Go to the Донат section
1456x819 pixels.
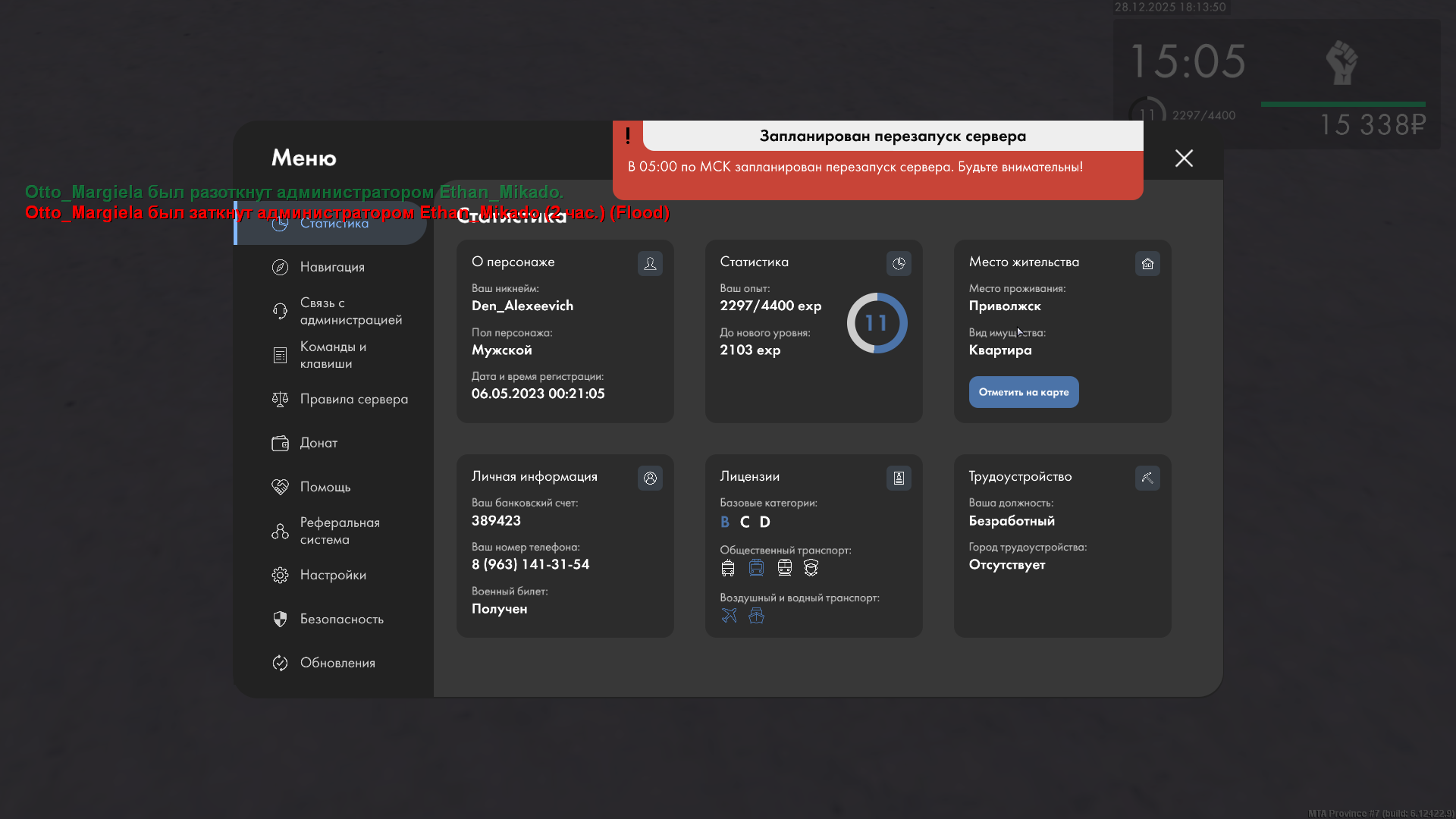pyautogui.click(x=318, y=443)
